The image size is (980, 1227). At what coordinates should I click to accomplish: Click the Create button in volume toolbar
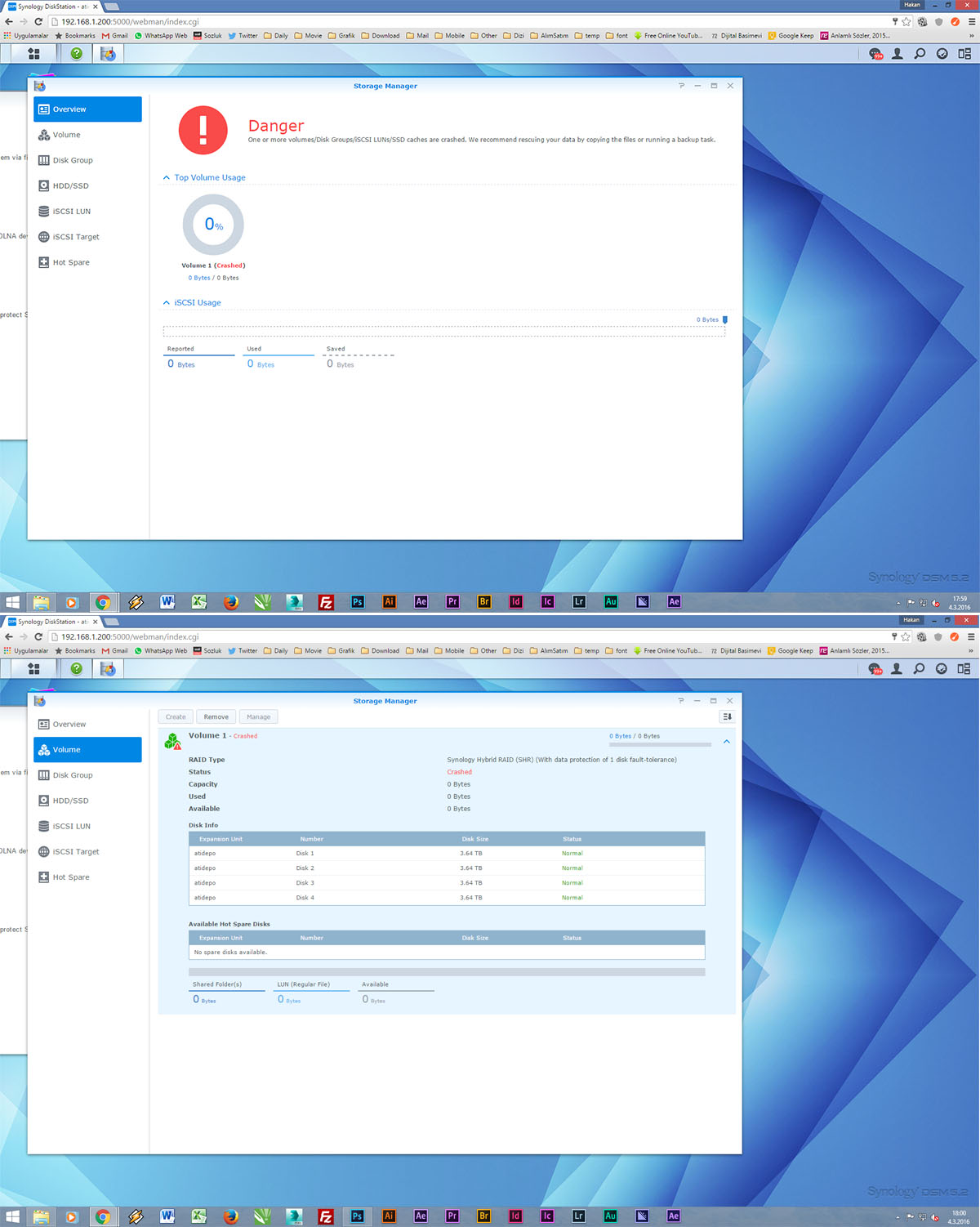(x=176, y=717)
